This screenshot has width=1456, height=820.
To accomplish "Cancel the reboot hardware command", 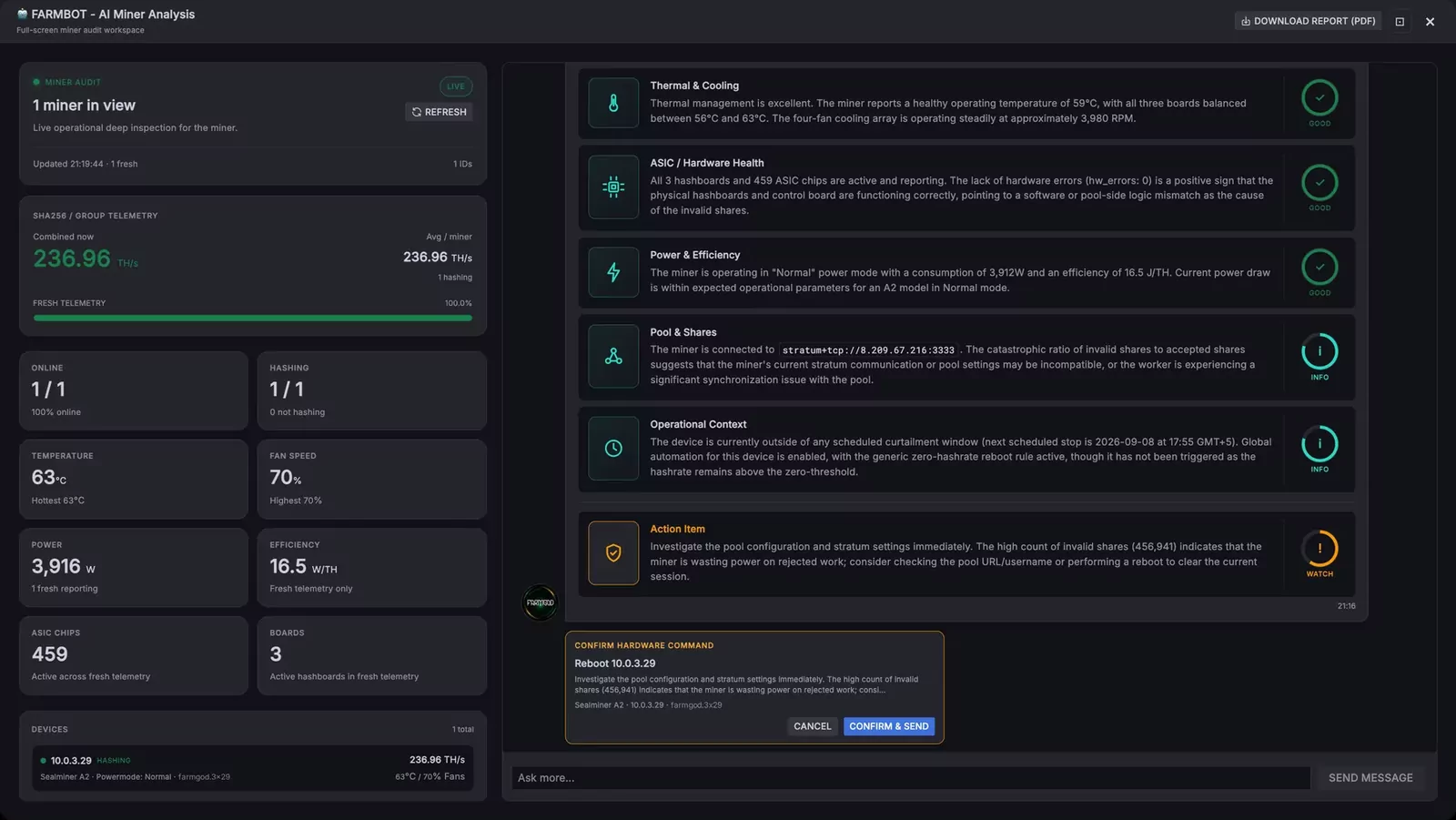I will pos(812,726).
